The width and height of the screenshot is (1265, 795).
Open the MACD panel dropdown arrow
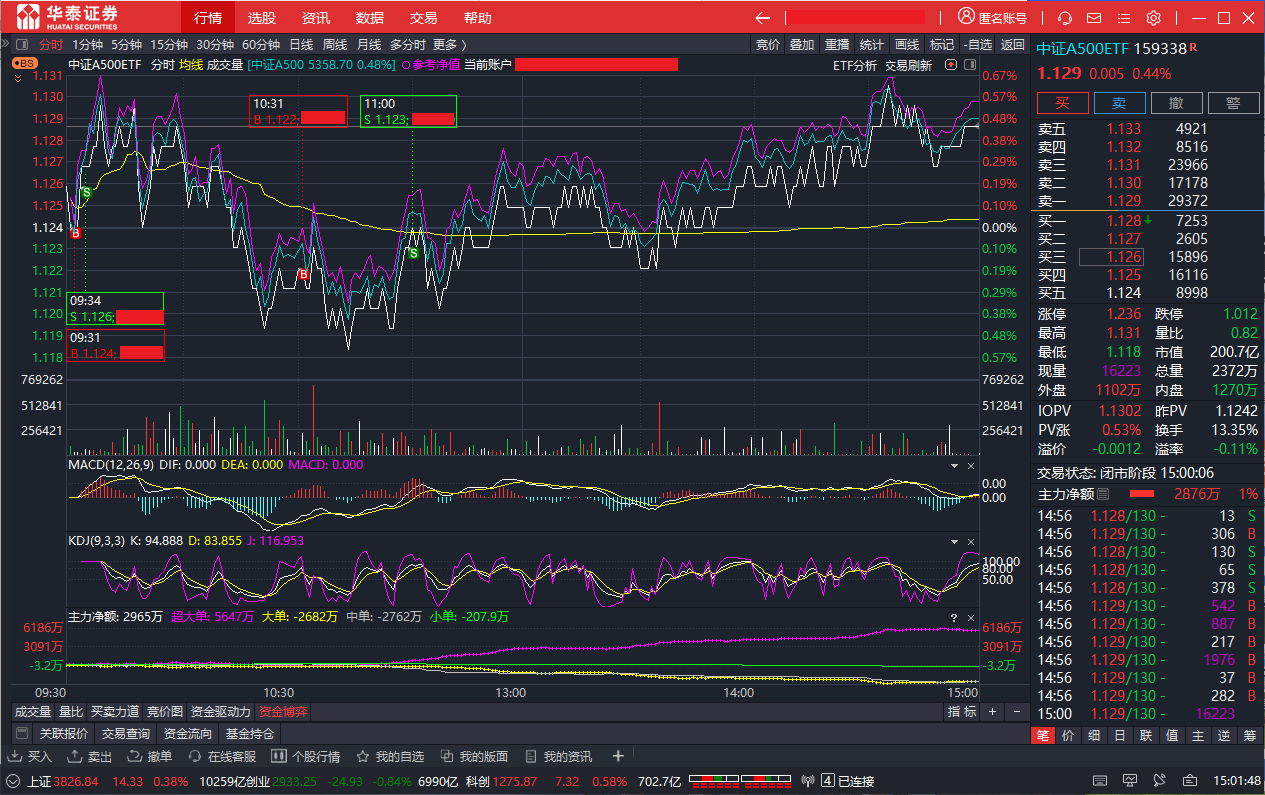coord(954,466)
